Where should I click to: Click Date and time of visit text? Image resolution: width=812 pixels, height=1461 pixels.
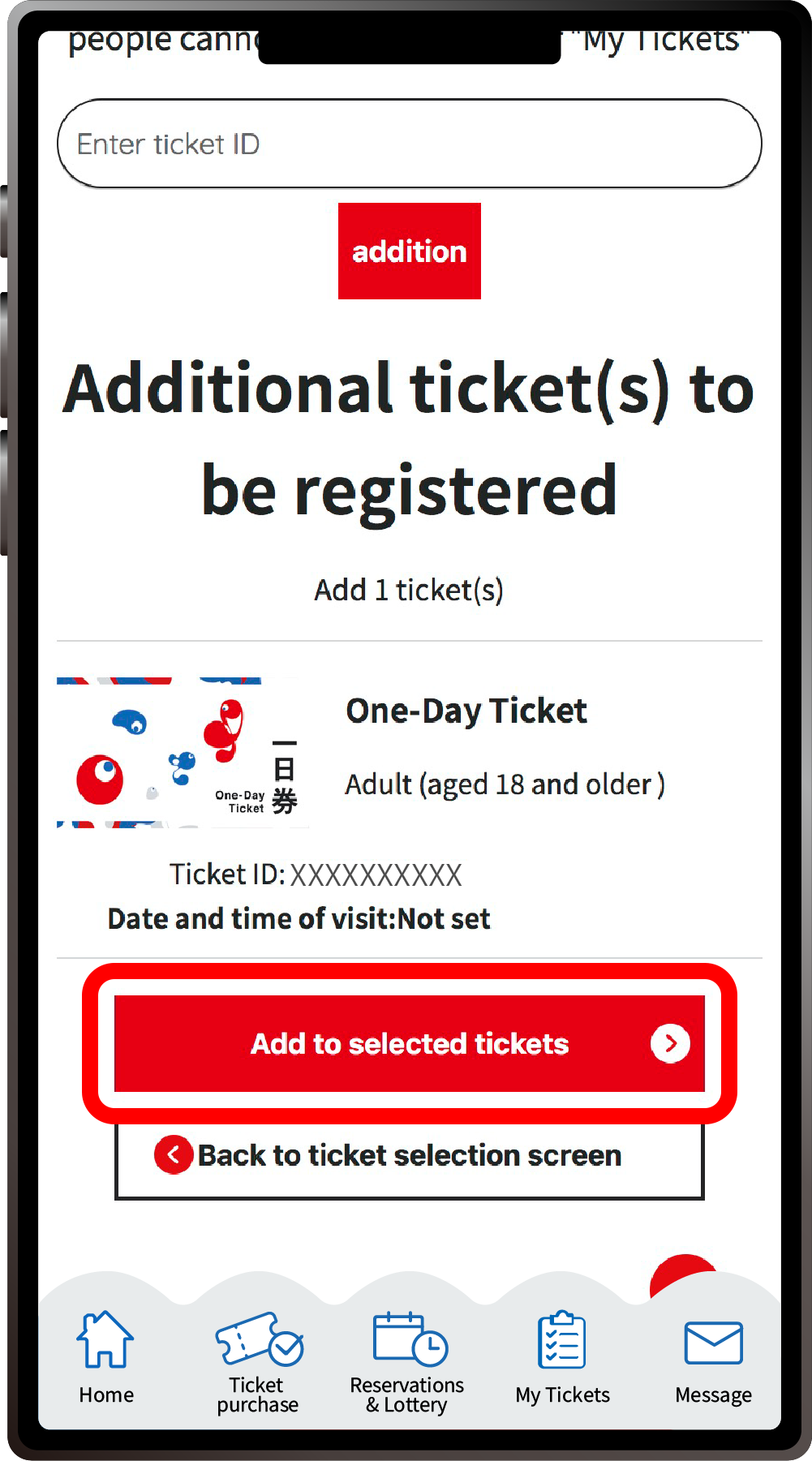pyautogui.click(x=299, y=918)
